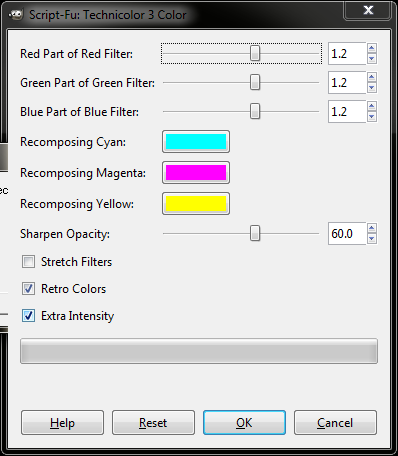Increase Blue Part of Blue Filter value

click(x=372, y=106)
